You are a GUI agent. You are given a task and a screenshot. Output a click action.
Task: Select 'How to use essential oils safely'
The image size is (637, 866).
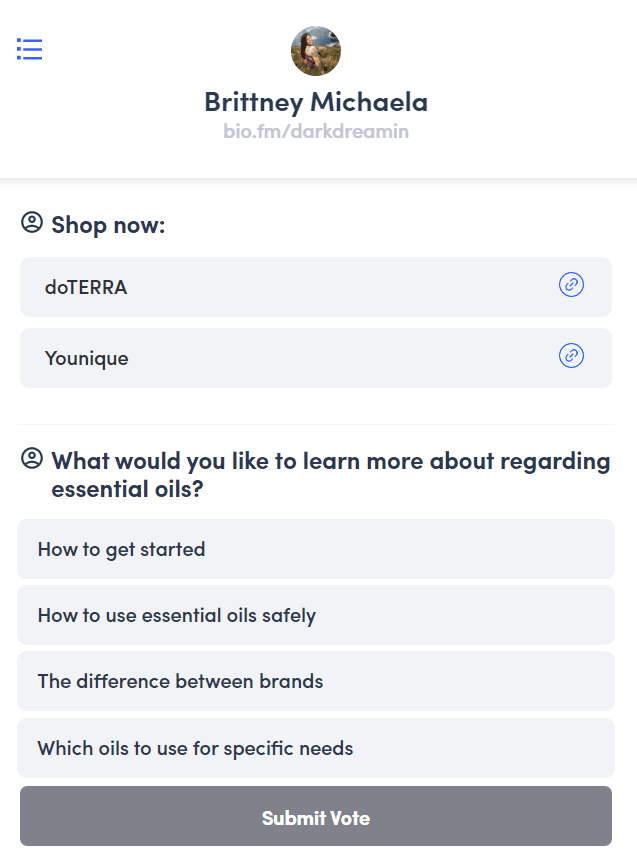click(x=316, y=615)
